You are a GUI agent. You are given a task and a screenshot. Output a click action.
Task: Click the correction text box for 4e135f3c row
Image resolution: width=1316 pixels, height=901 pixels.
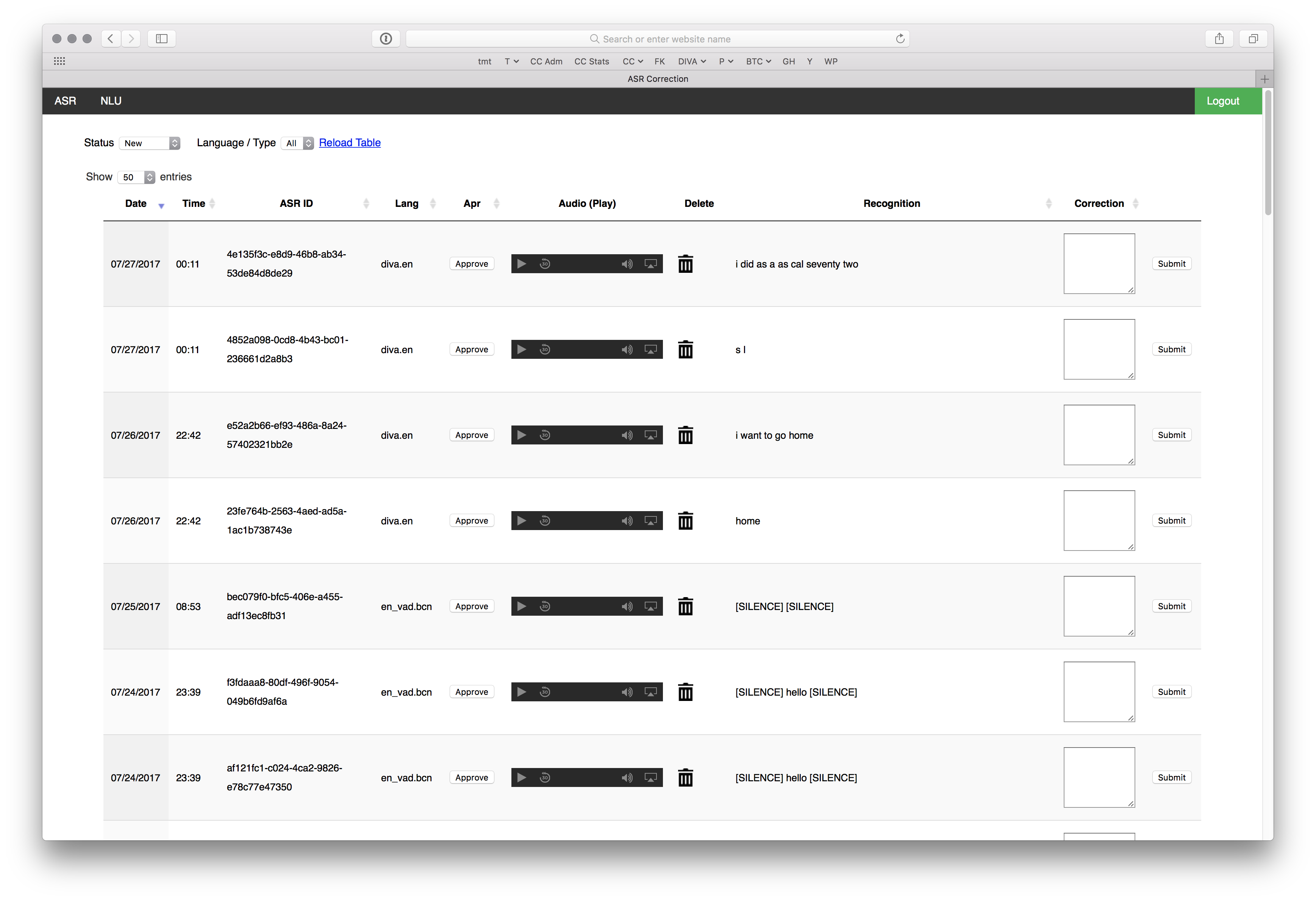1099,264
